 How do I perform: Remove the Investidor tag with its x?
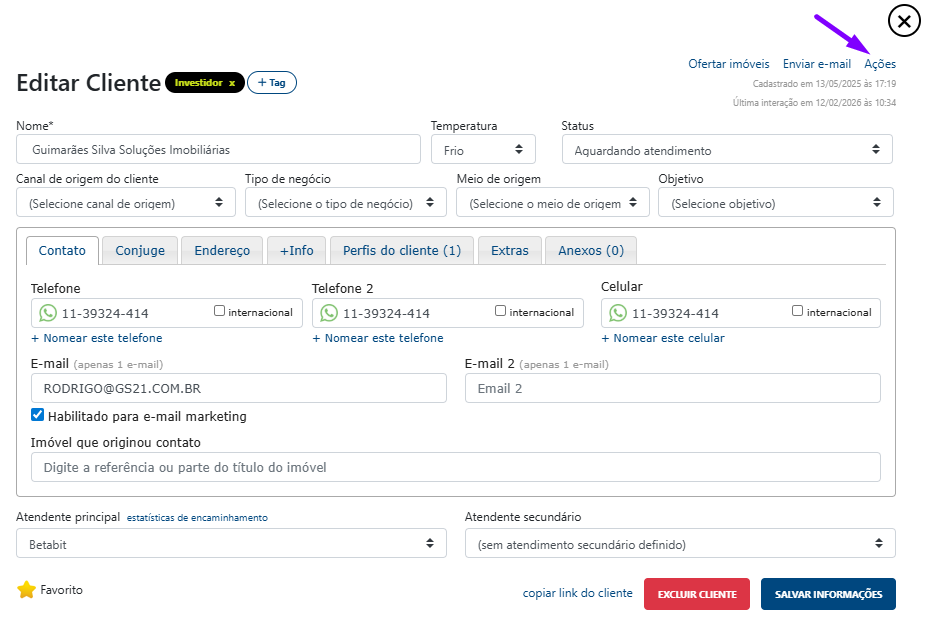(232, 83)
